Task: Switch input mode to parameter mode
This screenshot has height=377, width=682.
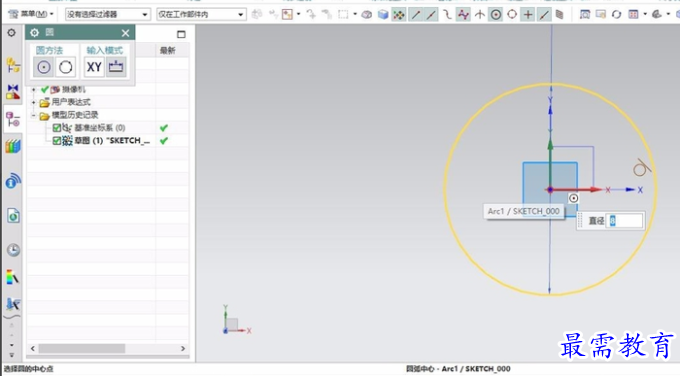Action: click(x=116, y=67)
